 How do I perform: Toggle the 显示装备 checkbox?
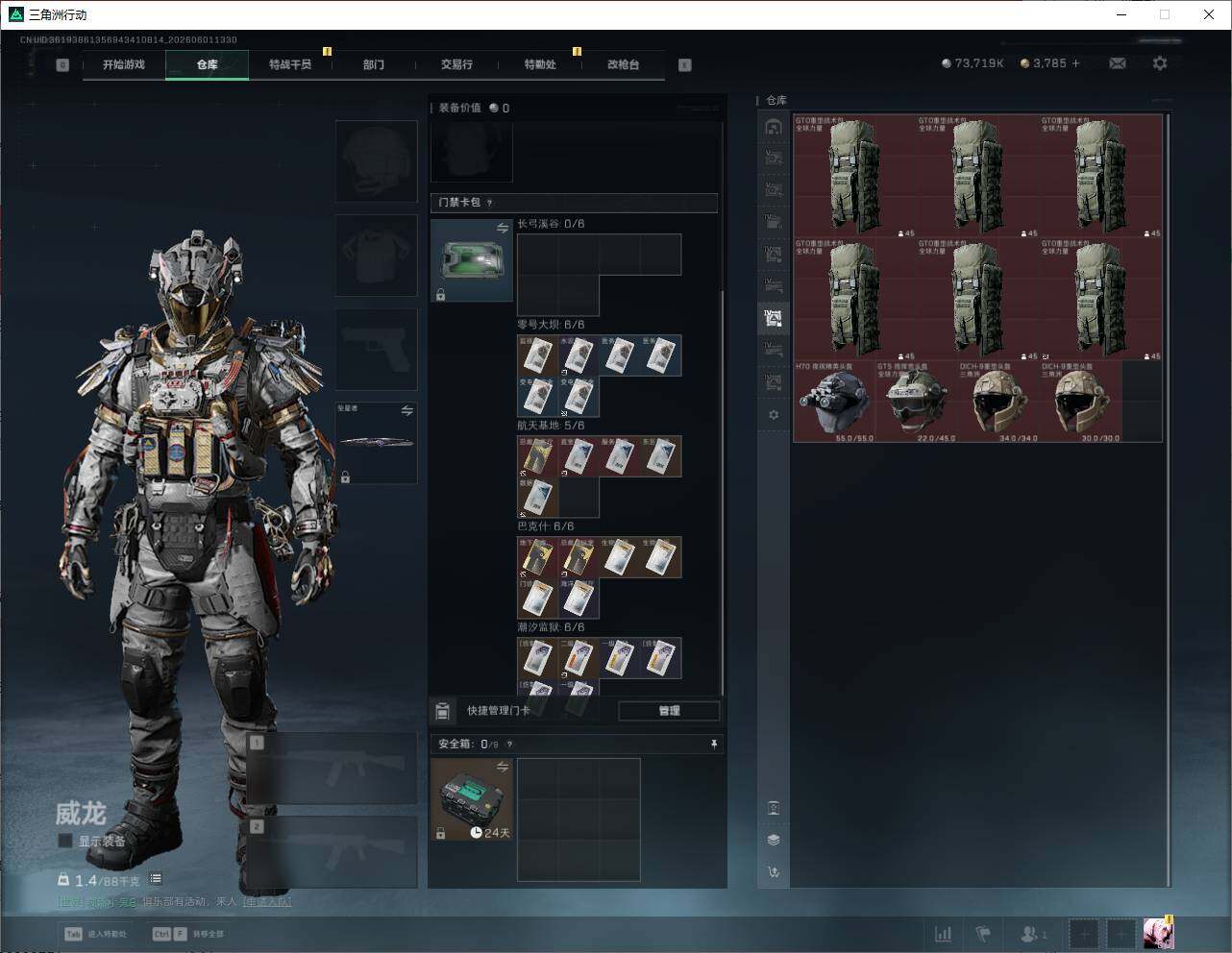pyautogui.click(x=65, y=841)
